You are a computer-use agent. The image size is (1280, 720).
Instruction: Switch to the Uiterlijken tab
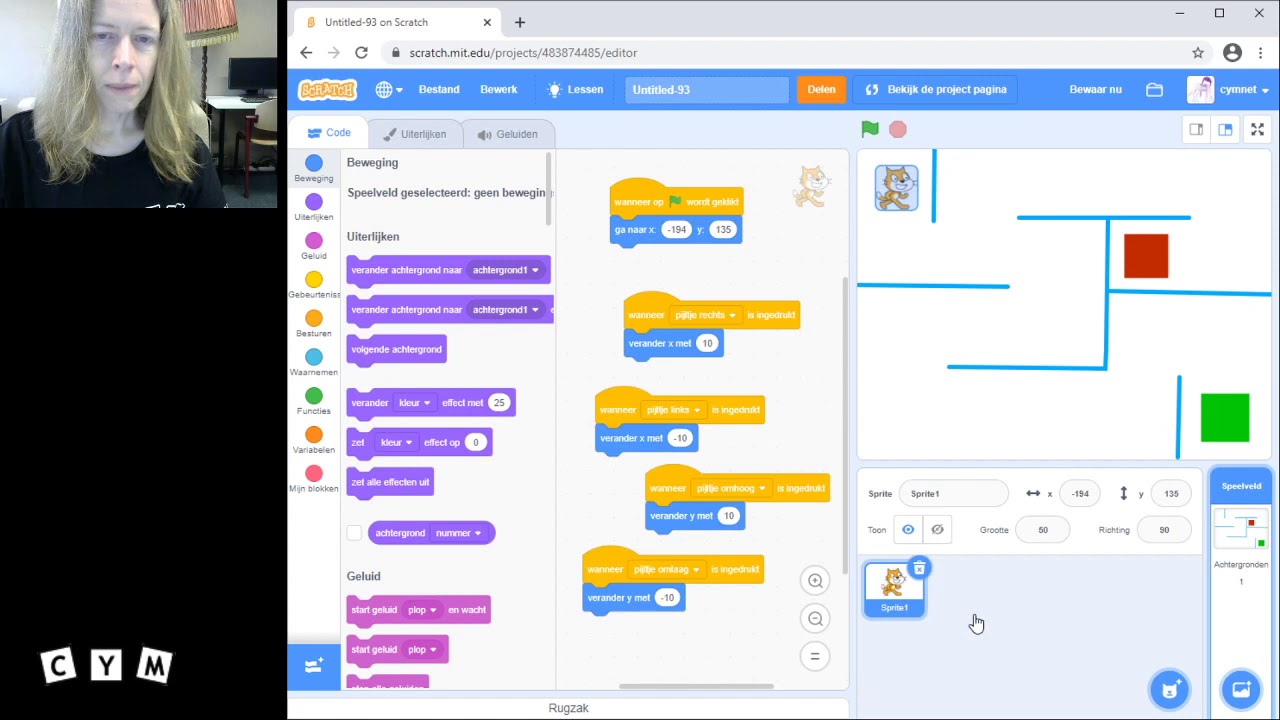[x=414, y=134]
